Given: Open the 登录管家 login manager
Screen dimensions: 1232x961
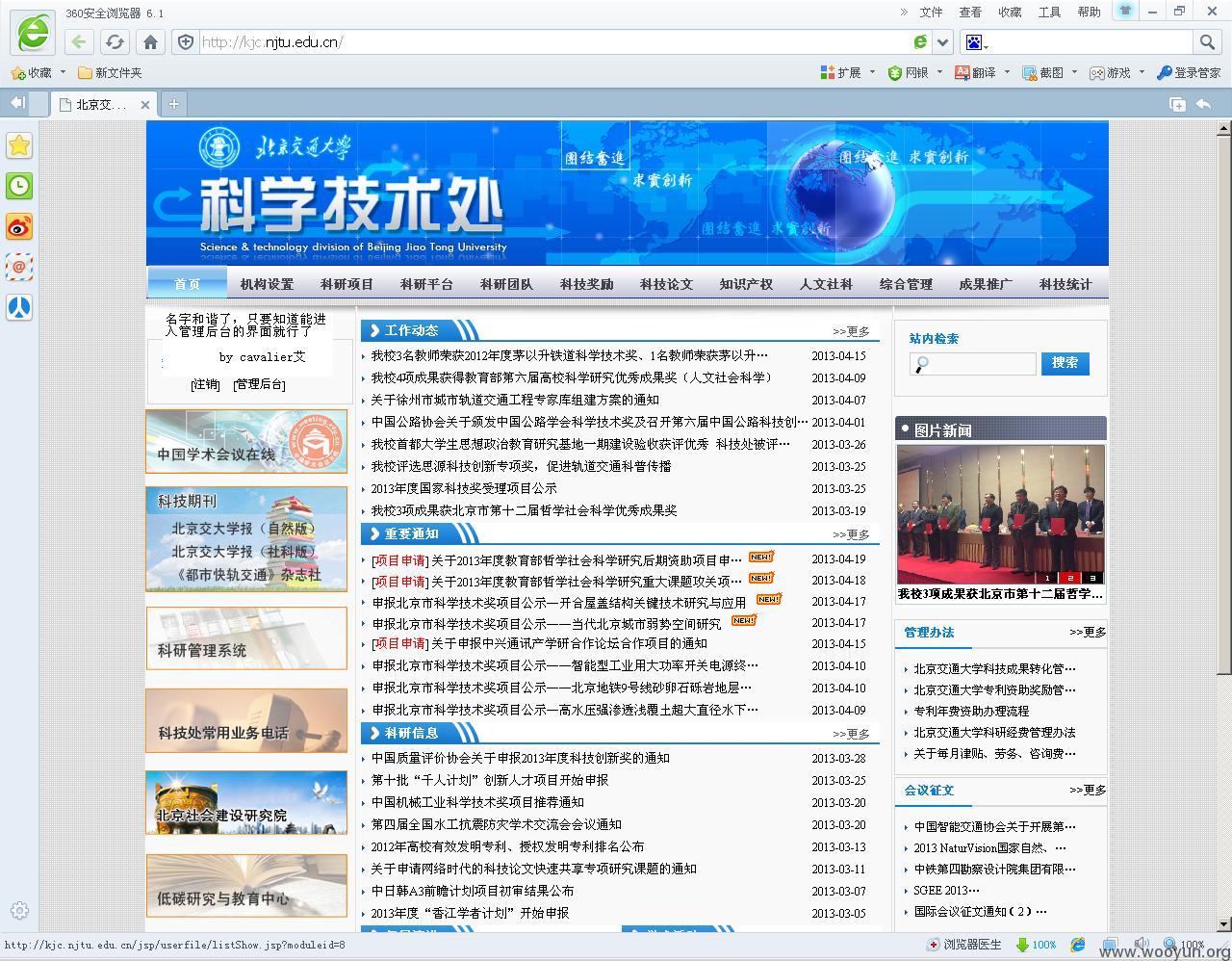Looking at the screenshot, I should click(1189, 72).
